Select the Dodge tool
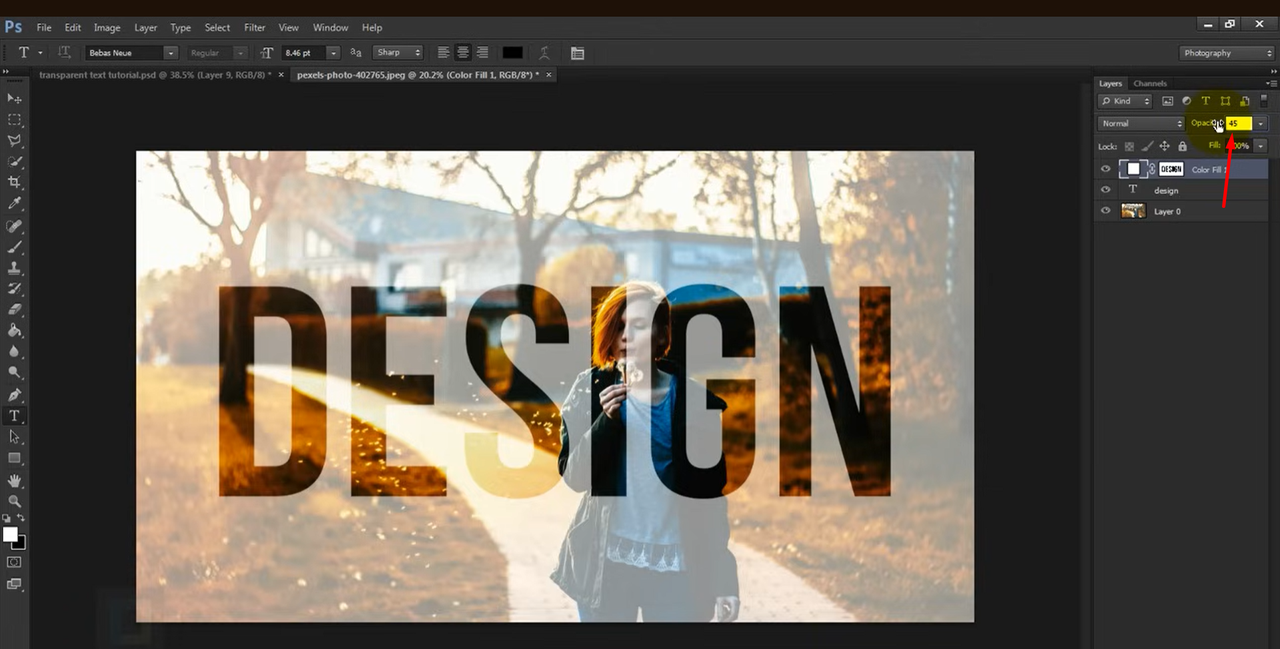The width and height of the screenshot is (1280, 649). click(x=14, y=372)
